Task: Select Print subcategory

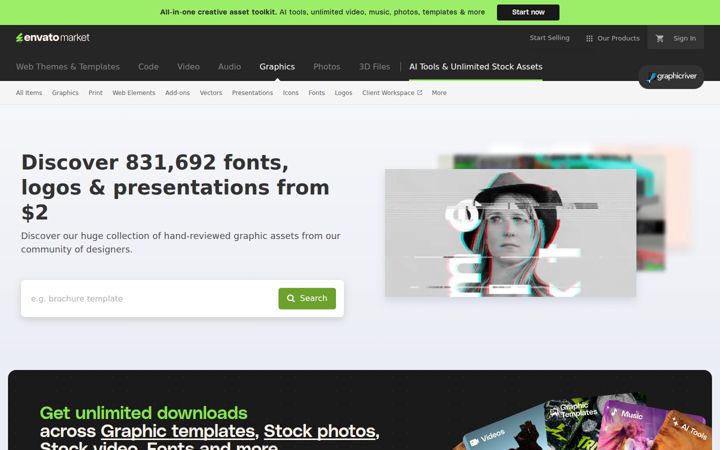Action: 96,93
